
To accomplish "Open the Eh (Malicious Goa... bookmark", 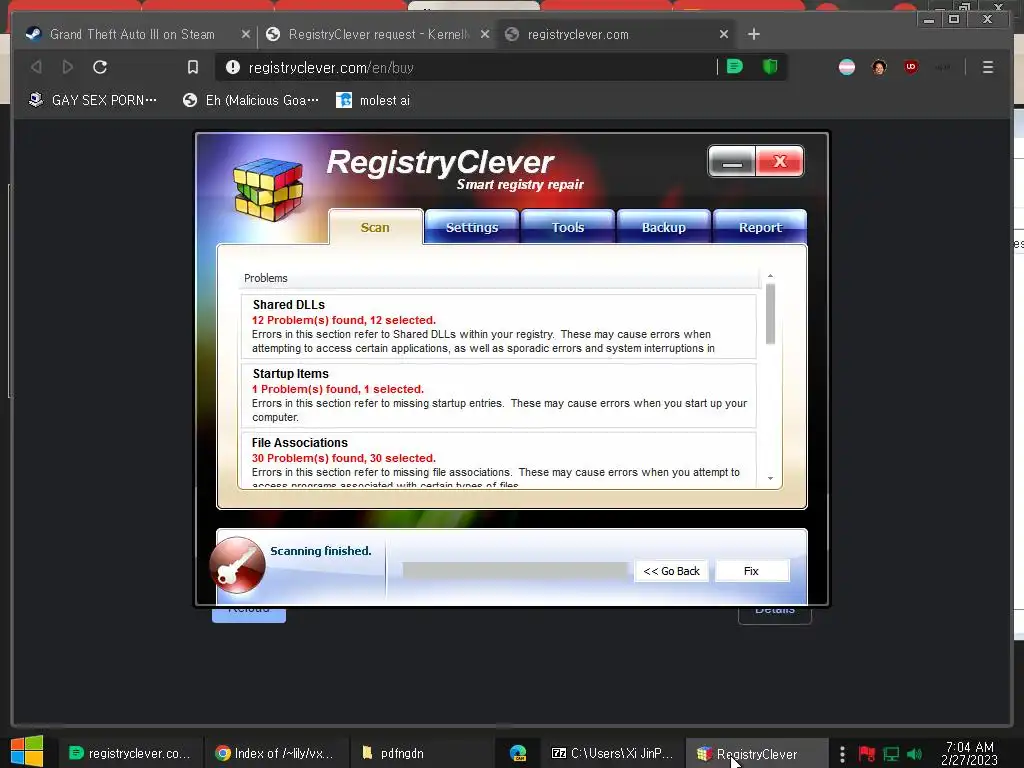I will coord(251,100).
